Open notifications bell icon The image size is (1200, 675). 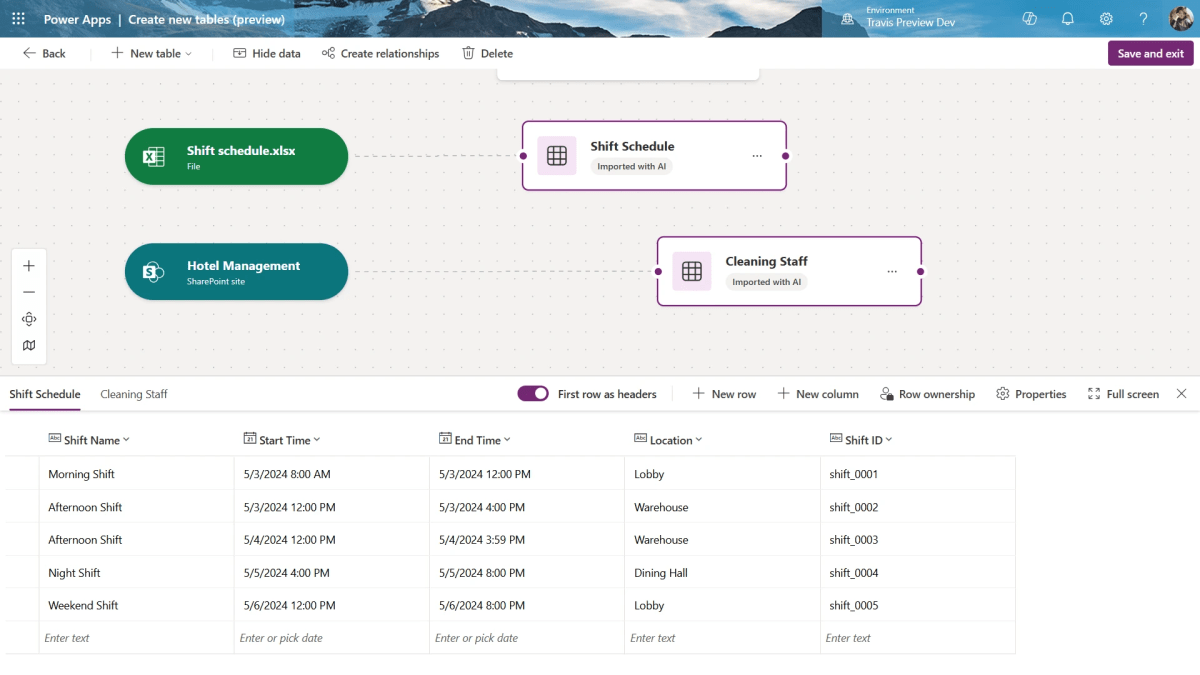1066,18
